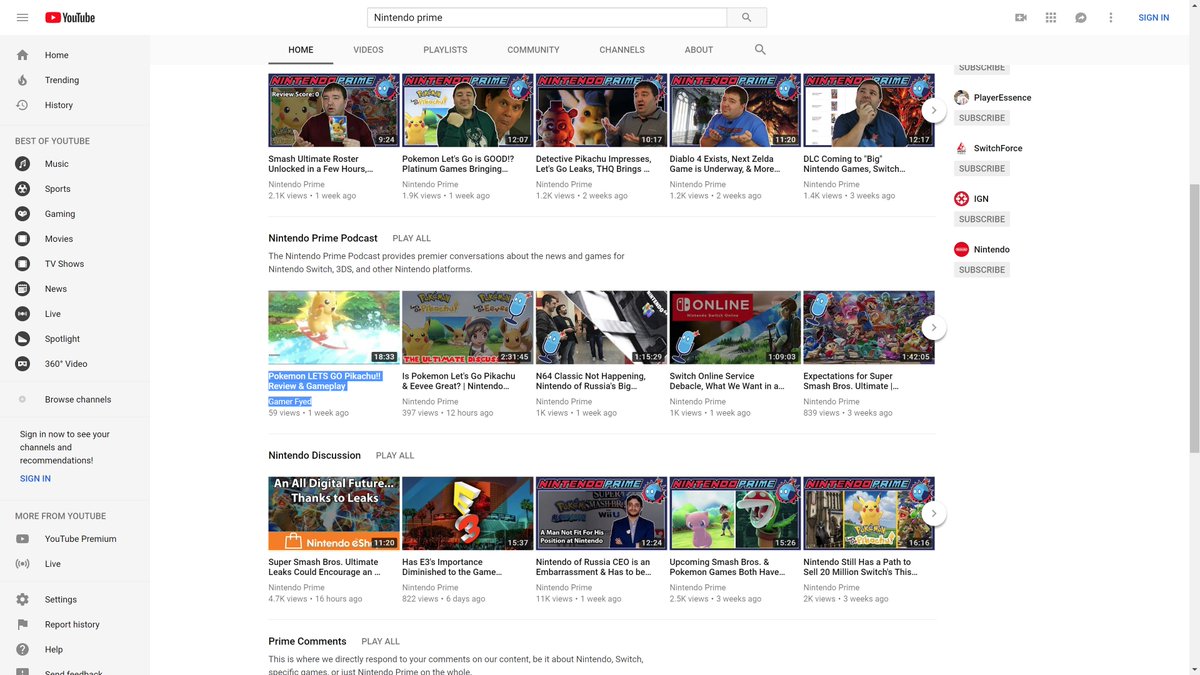This screenshot has width=1200, height=675.
Task: Click the IGN channel avatar
Action: (x=961, y=199)
